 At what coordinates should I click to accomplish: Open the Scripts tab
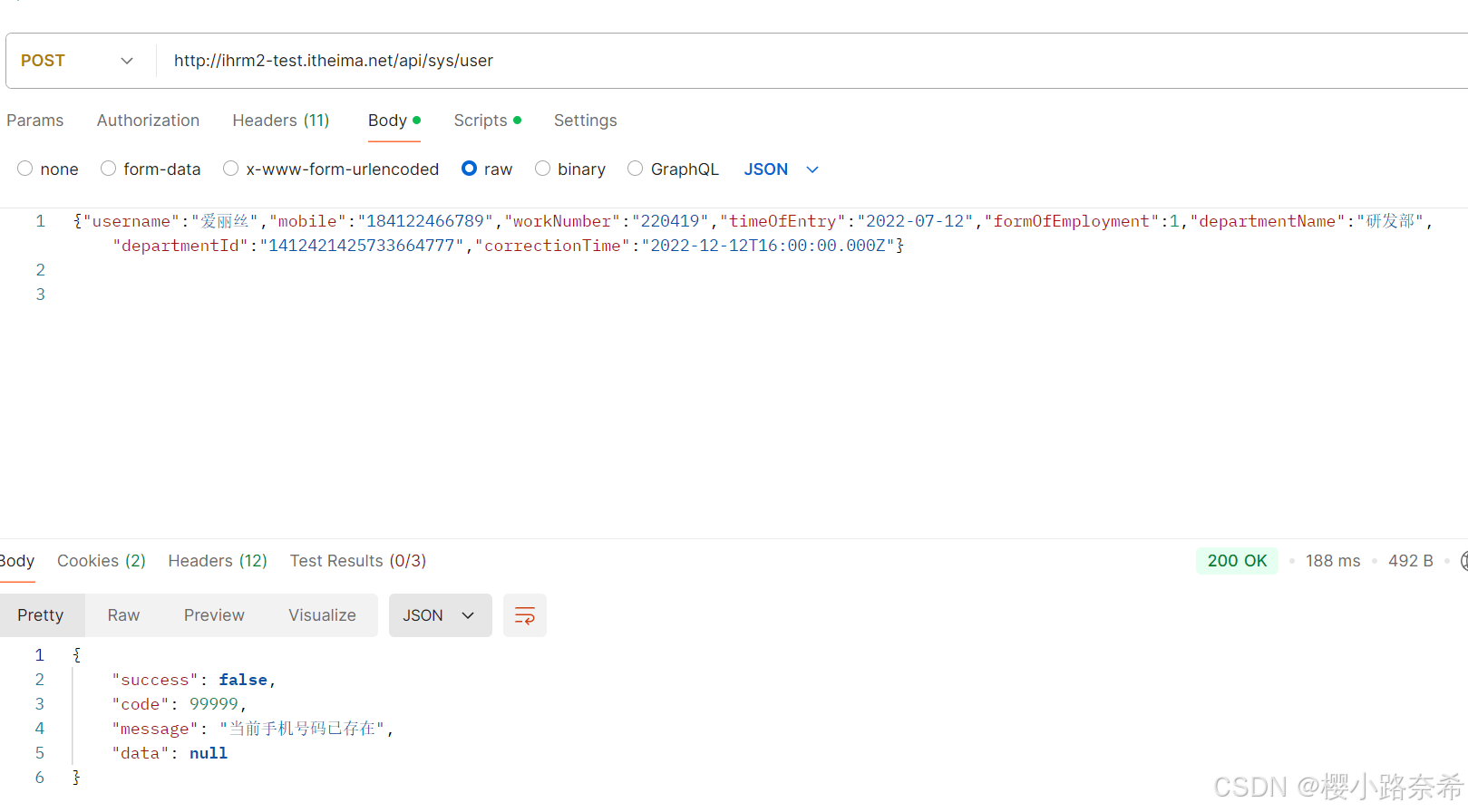tap(488, 121)
